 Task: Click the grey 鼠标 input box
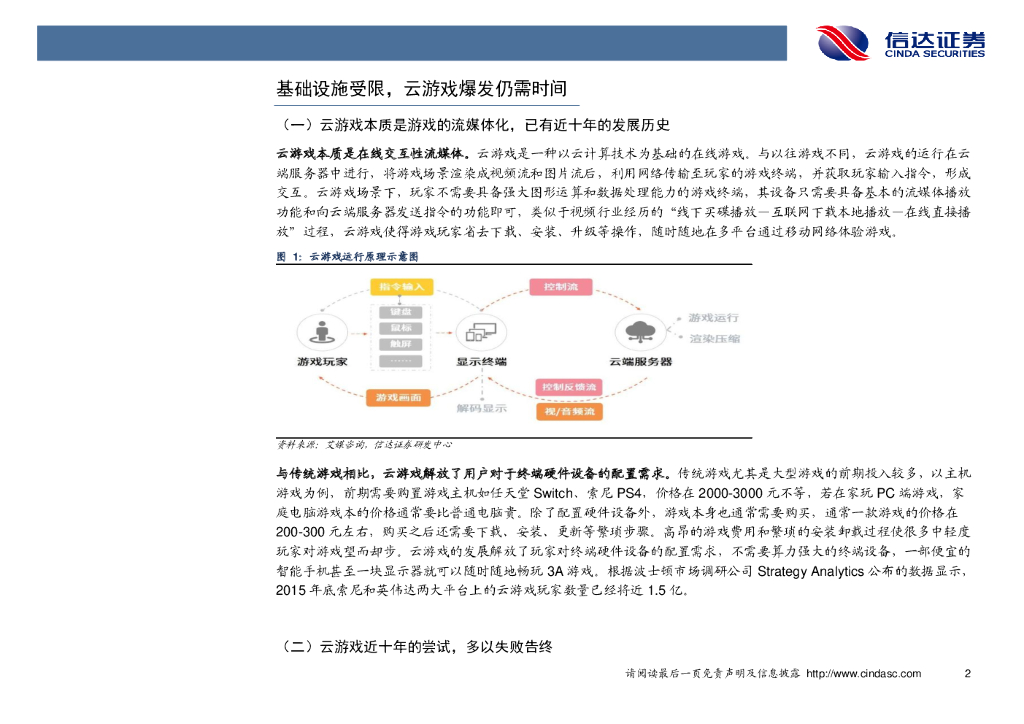tap(401, 328)
